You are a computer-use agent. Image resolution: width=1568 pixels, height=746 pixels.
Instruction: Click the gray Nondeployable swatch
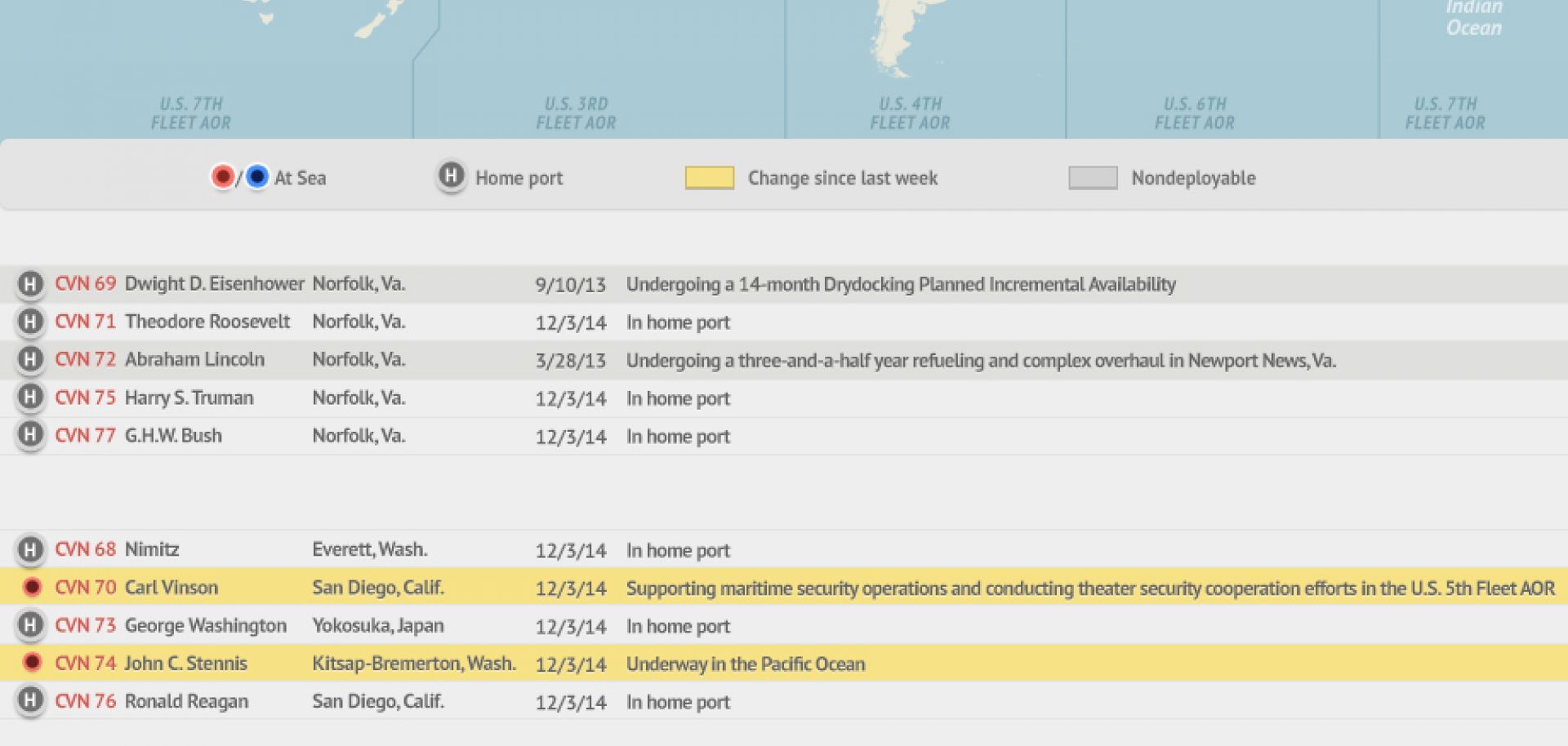point(1093,177)
